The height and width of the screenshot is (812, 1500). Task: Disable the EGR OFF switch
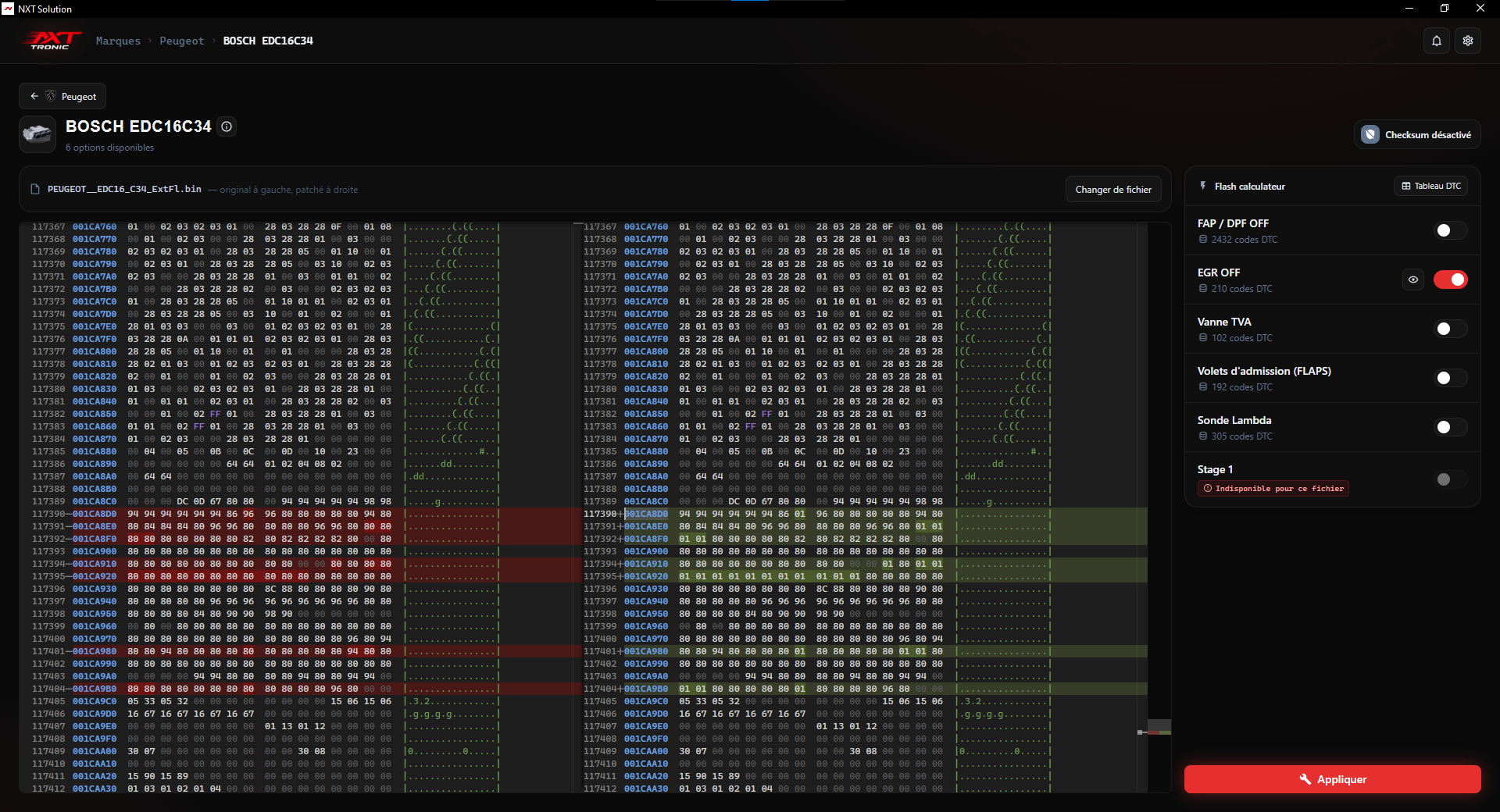[x=1451, y=280]
